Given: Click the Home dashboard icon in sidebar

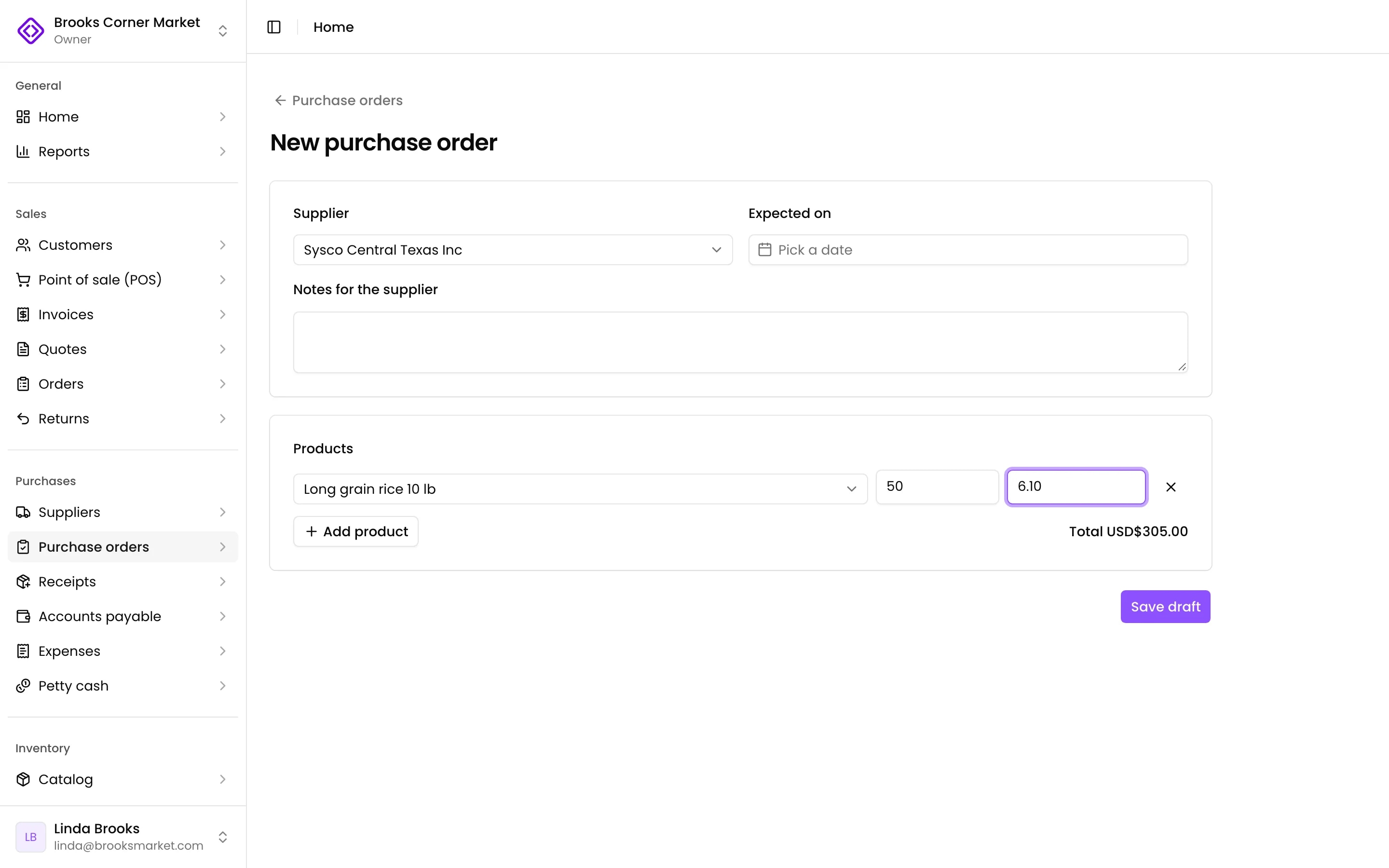Looking at the screenshot, I should pos(23,117).
